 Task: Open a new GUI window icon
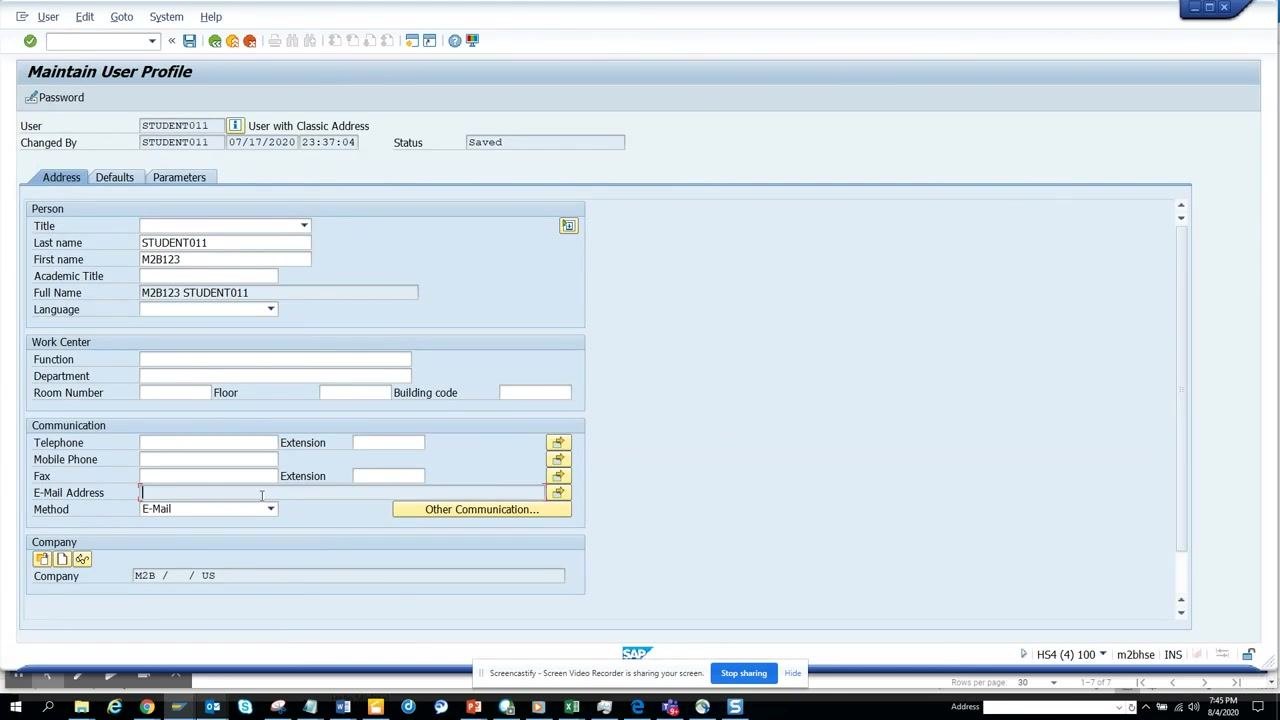412,41
